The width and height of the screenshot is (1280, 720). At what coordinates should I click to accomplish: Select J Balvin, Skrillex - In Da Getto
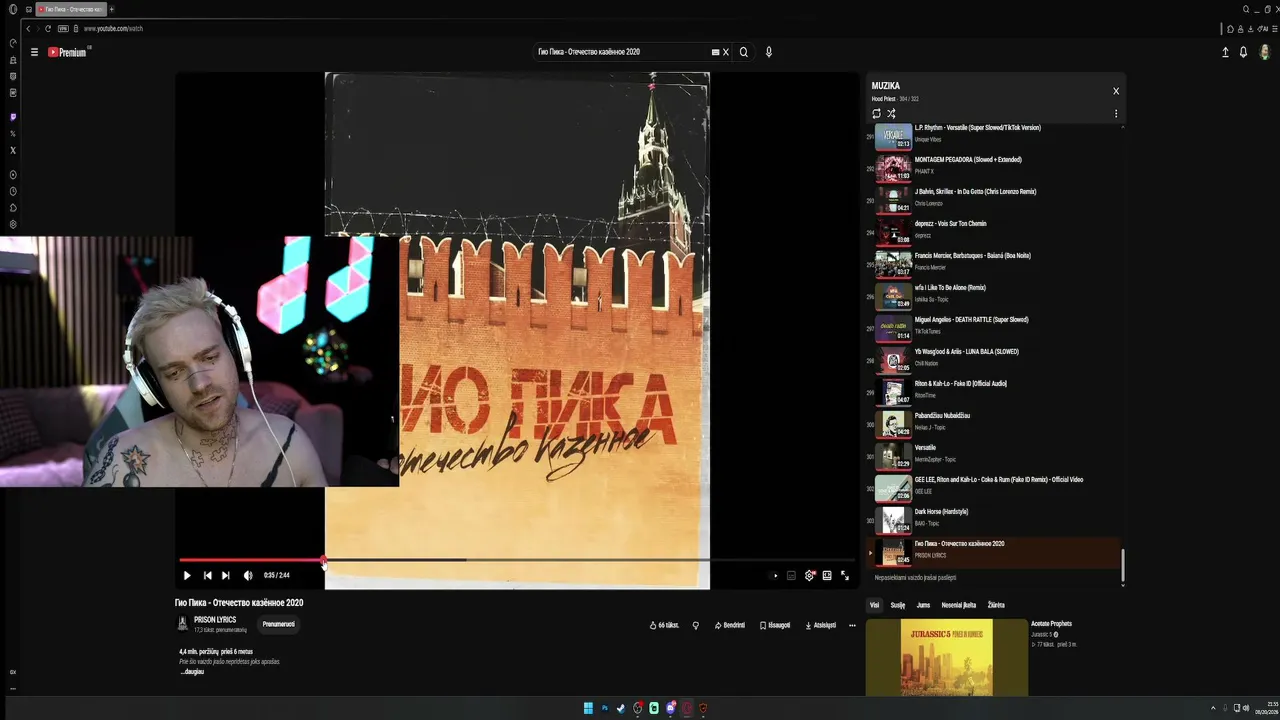point(993,199)
